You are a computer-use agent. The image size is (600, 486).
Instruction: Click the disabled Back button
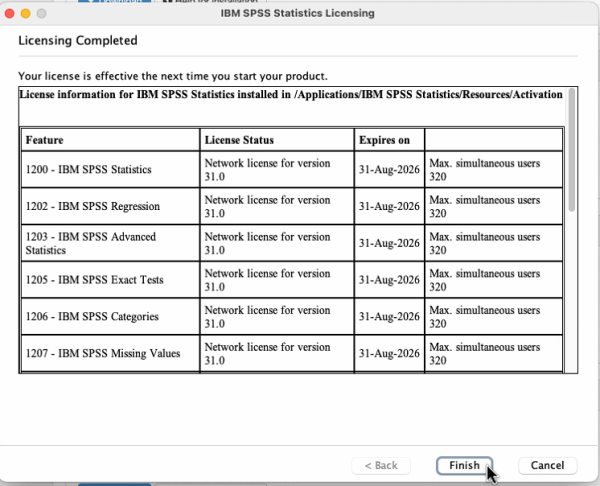381,465
